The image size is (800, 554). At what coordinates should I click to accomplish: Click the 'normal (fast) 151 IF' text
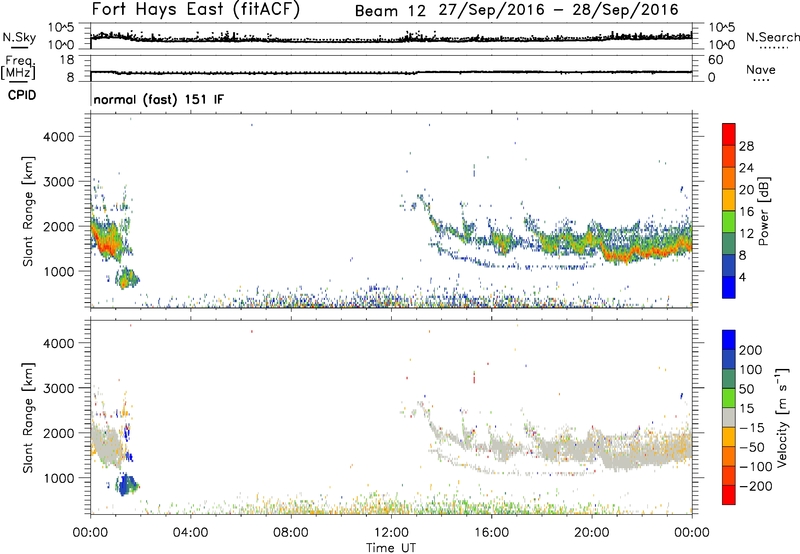tap(159, 99)
